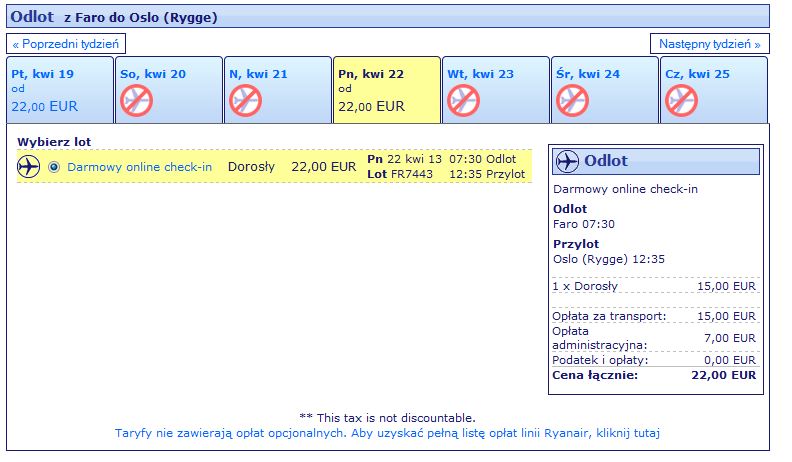Click Faro 07:30 in summary panel
The width and height of the screenshot is (792, 462).
584,224
